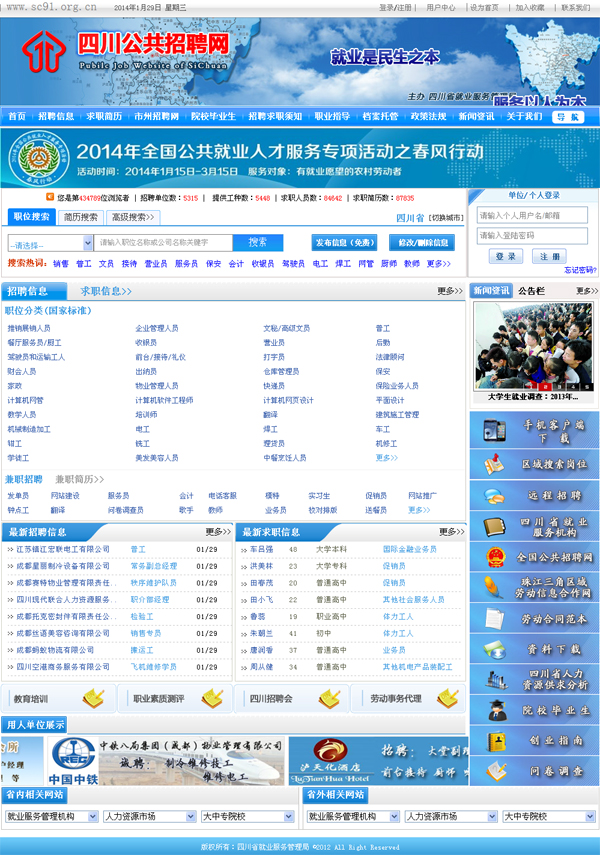This screenshot has height=855, width=600.
Task: Click the username input field in login panel
Action: [x=532, y=215]
